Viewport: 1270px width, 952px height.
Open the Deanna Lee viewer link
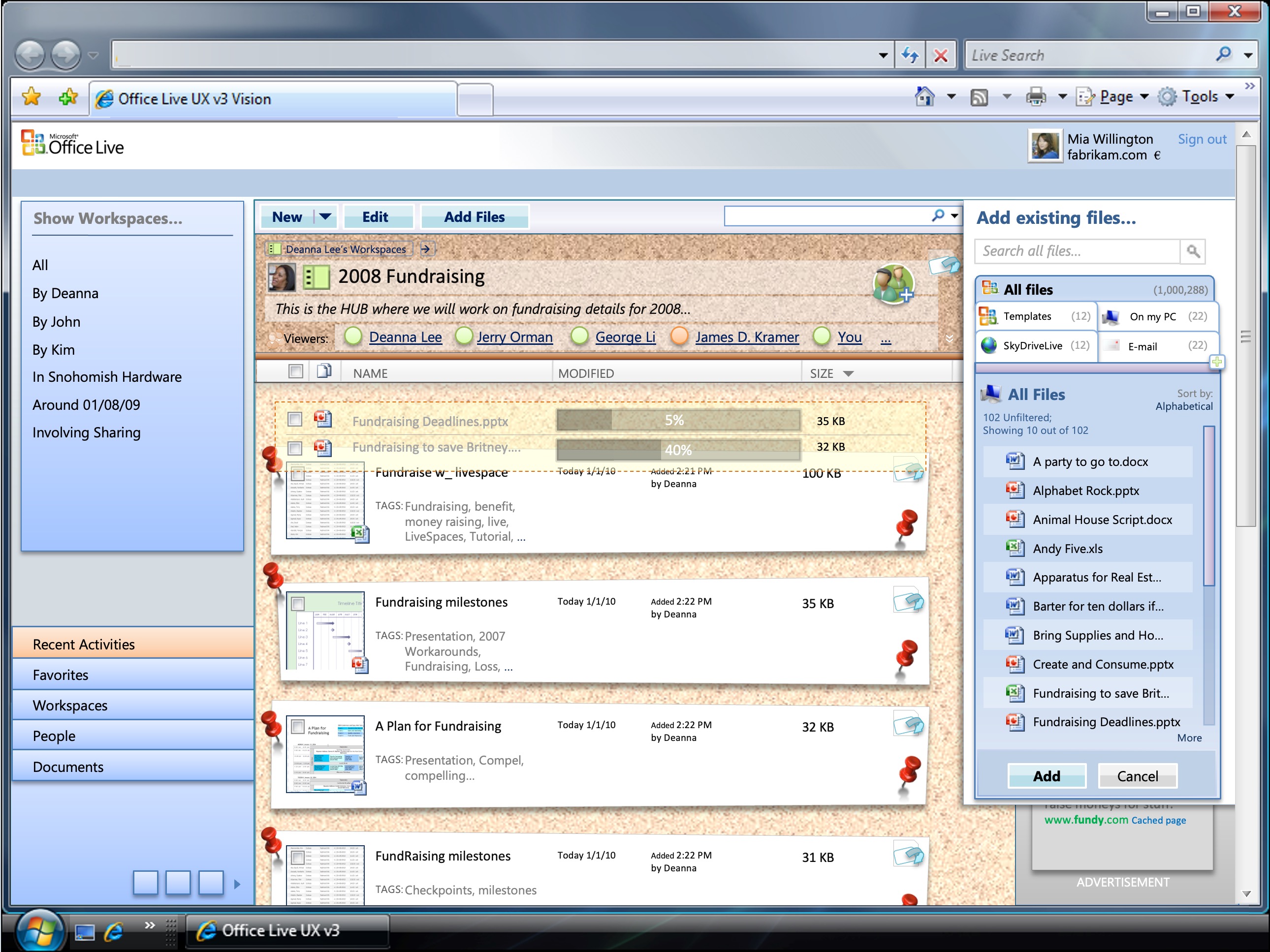(405, 337)
